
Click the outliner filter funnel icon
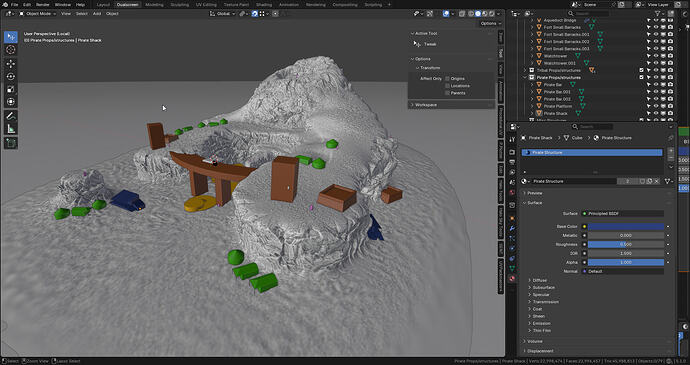click(x=657, y=14)
